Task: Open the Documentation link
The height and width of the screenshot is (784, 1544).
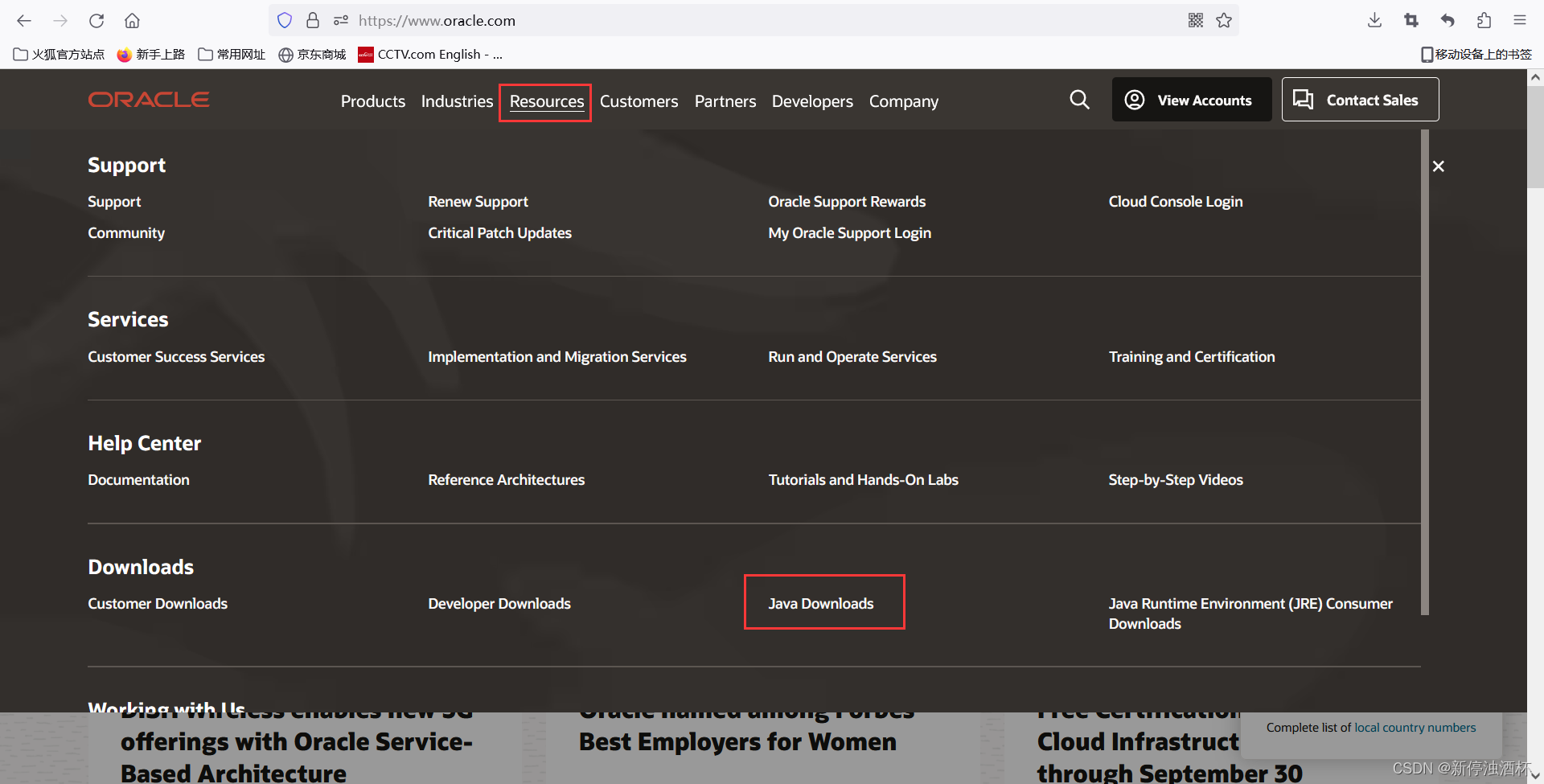Action: pyautogui.click(x=139, y=480)
